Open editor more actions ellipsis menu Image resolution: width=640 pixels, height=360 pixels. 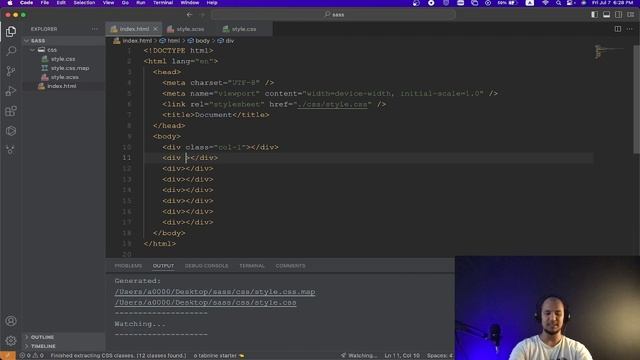(629, 29)
